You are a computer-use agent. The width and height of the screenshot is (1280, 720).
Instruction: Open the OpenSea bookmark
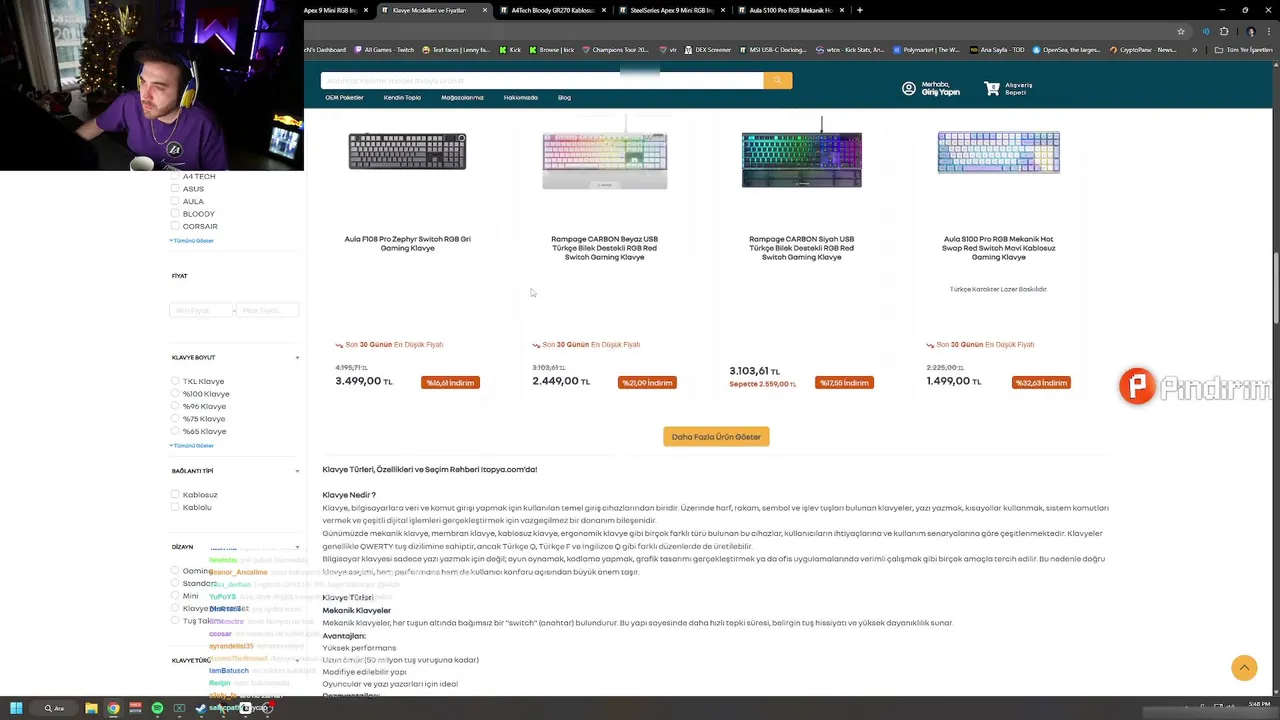[x=1069, y=49]
